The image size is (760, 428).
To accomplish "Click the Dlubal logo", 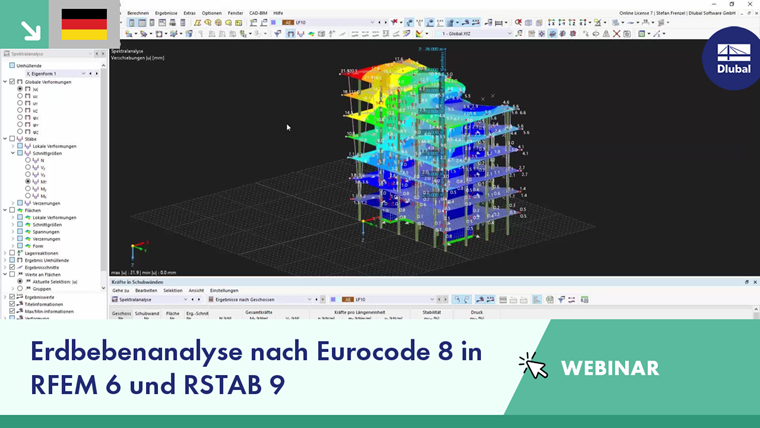I will tap(733, 58).
